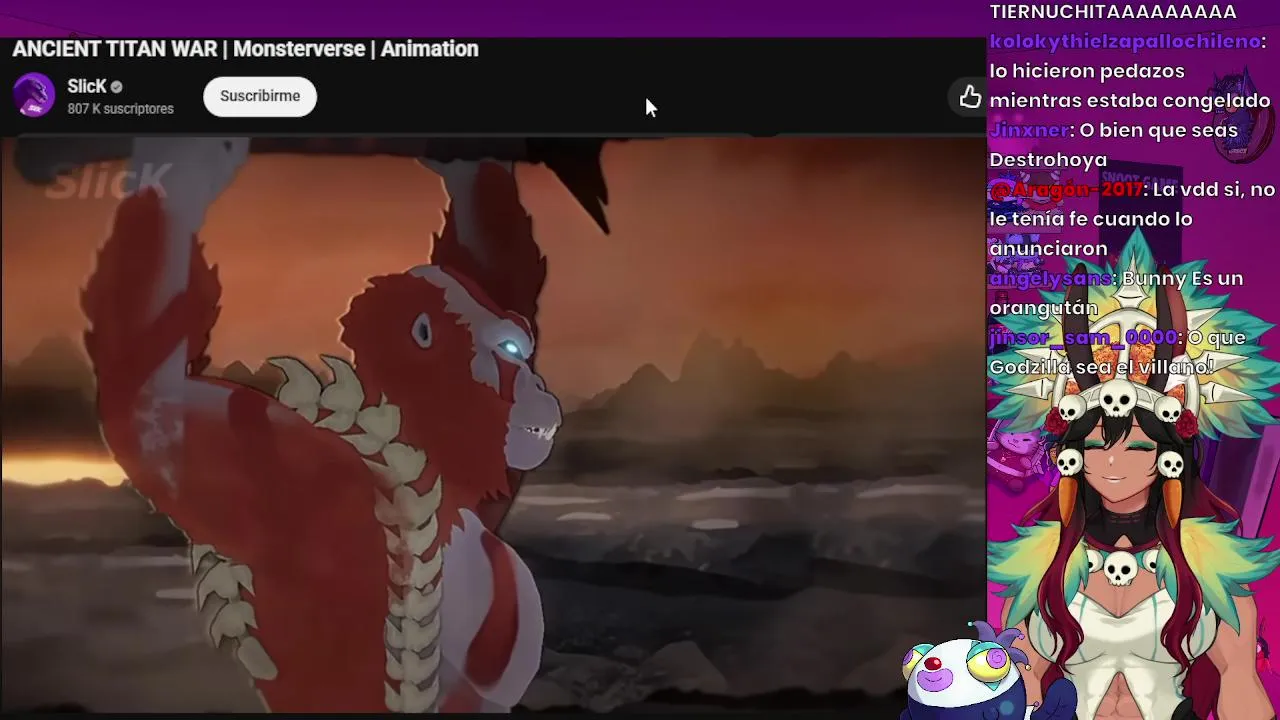Click the 'O que Godzilla sea el villano!' message
1280x720 pixels.
(1117, 352)
